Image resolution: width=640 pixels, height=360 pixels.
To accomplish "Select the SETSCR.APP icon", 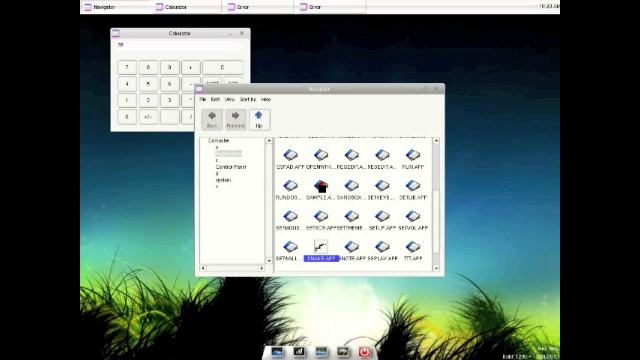I will (321, 220).
